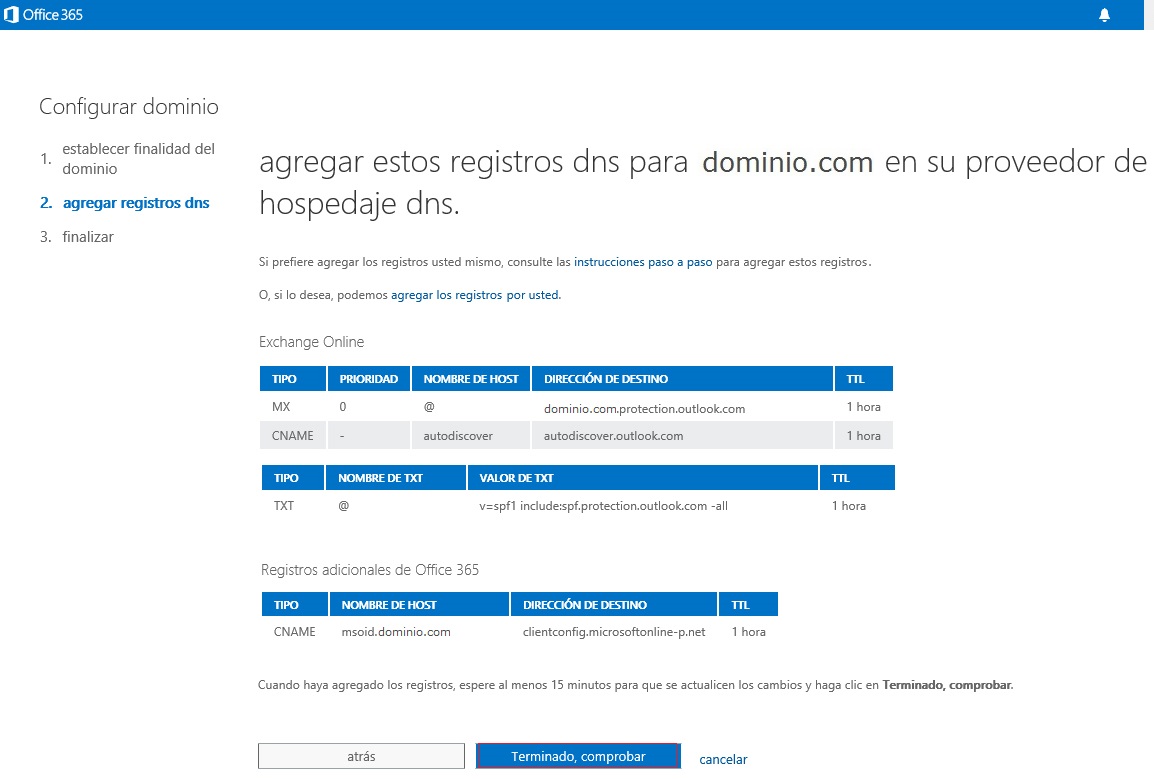Click agregar los registros por usted link
The width and height of the screenshot is (1154, 779).
click(475, 295)
